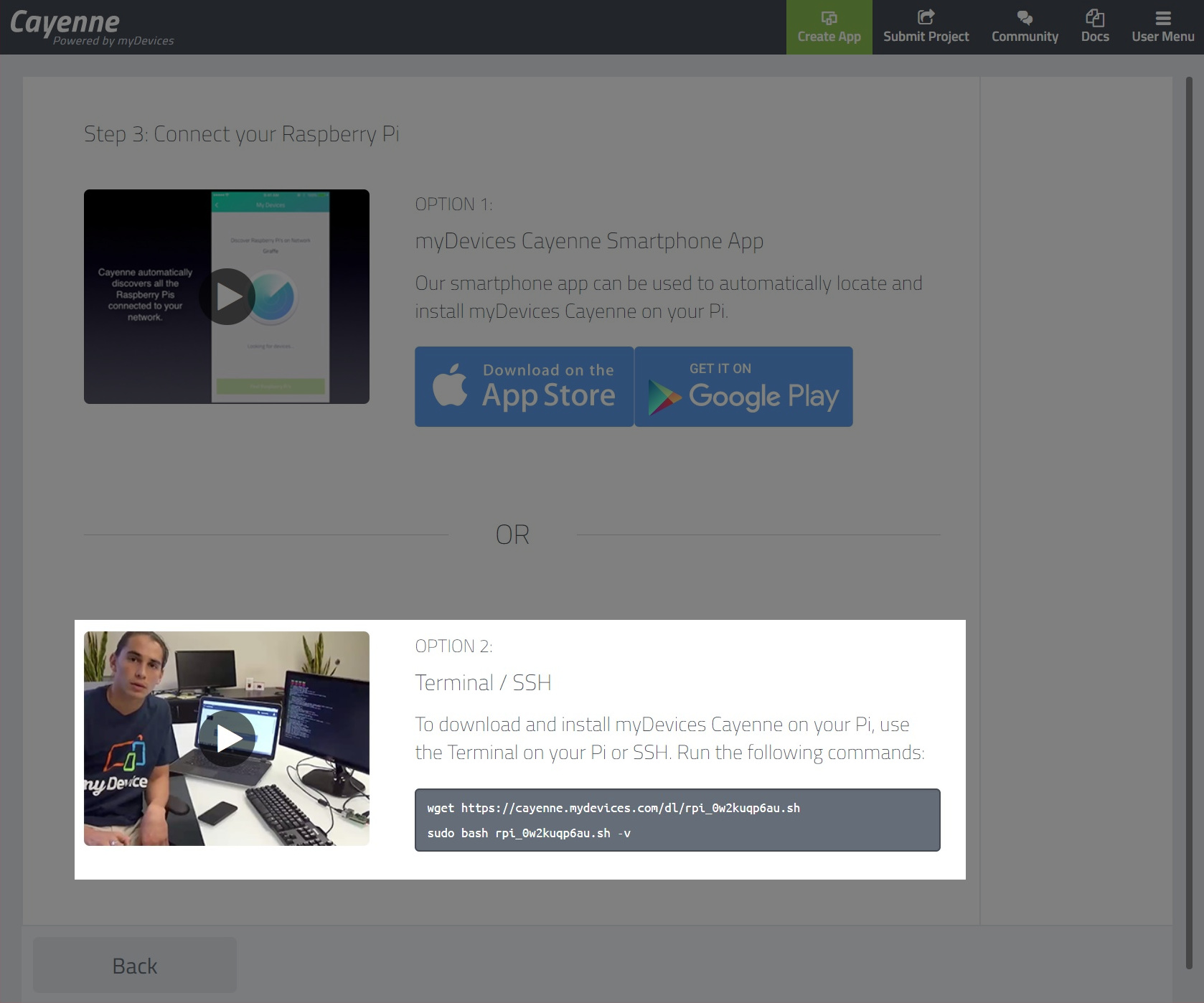Click the sudo bash command line

pyautogui.click(x=529, y=833)
